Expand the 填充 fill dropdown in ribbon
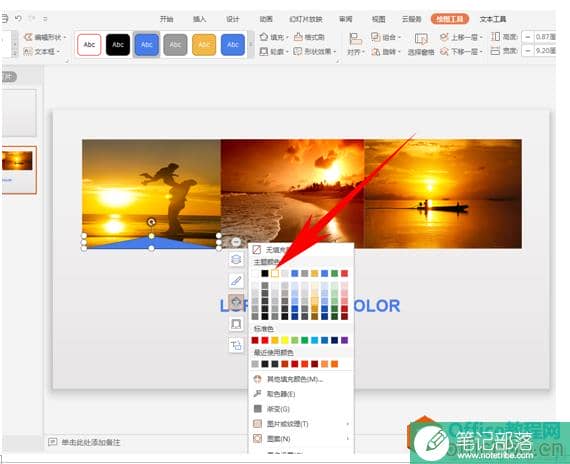 coord(287,37)
